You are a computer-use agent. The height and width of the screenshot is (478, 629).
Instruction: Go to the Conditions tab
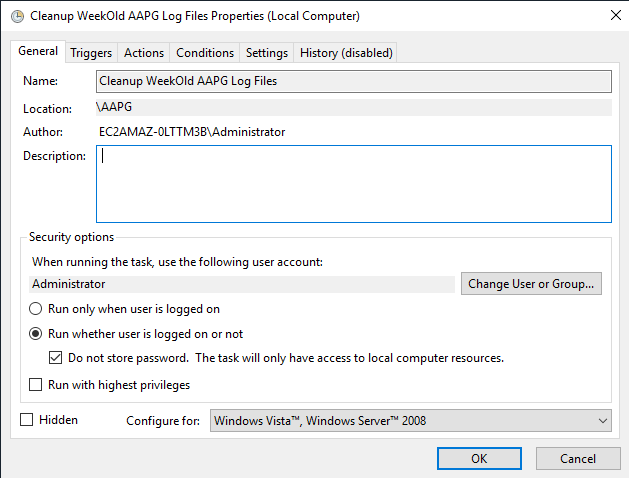205,53
